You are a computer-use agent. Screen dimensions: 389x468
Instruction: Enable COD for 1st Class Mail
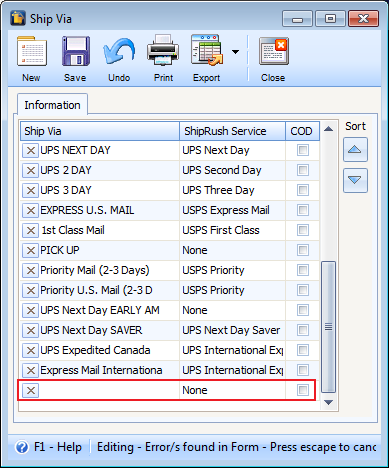click(x=303, y=230)
